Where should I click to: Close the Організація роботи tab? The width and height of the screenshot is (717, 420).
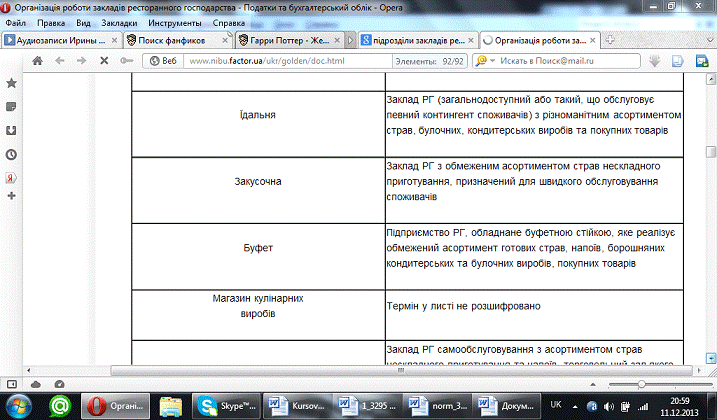(593, 41)
